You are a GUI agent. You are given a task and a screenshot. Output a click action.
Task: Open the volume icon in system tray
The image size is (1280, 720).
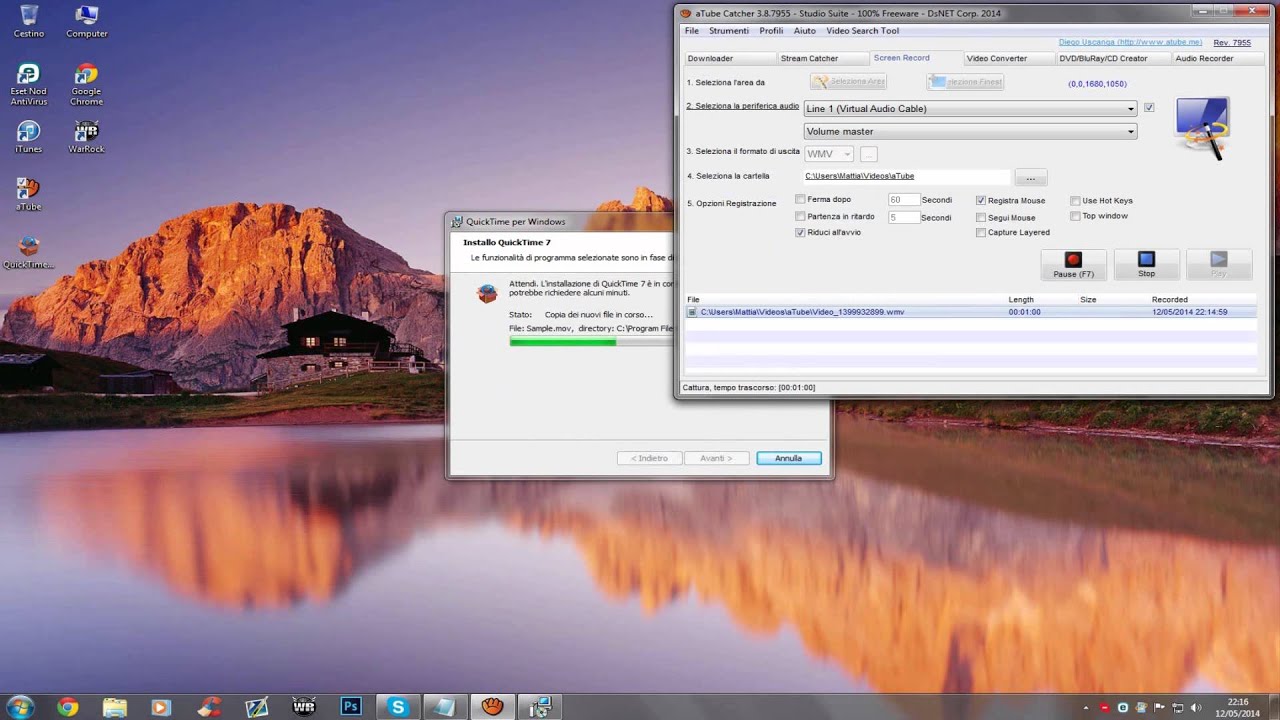pos(1194,708)
